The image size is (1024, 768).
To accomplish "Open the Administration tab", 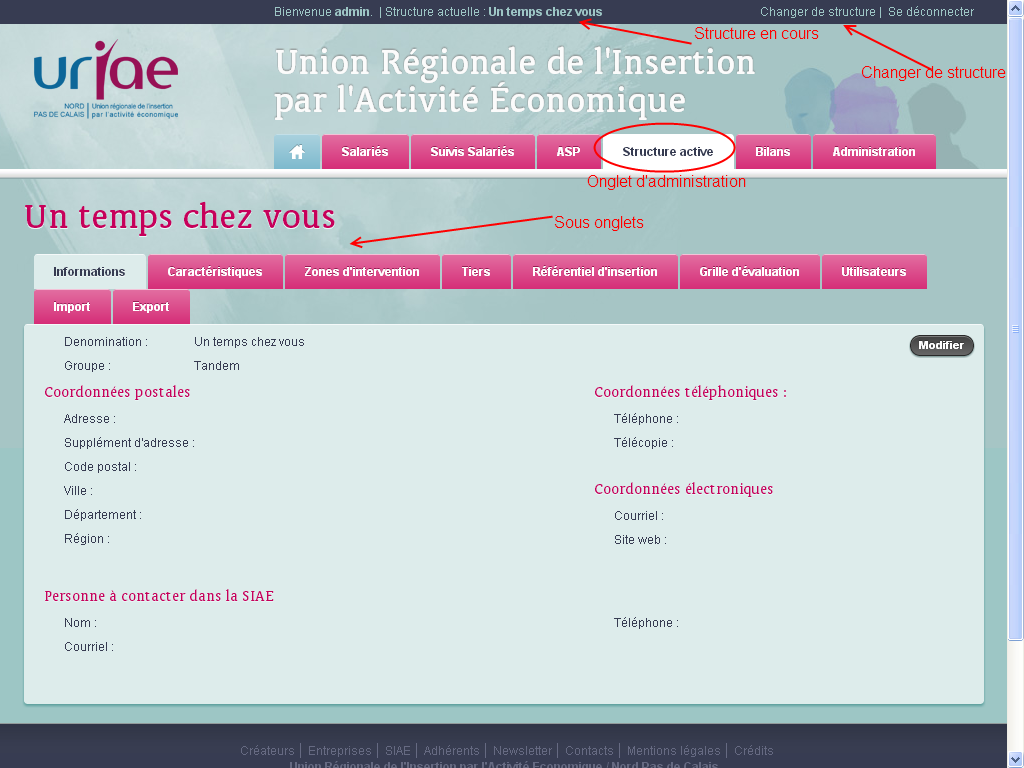I will coord(873,152).
